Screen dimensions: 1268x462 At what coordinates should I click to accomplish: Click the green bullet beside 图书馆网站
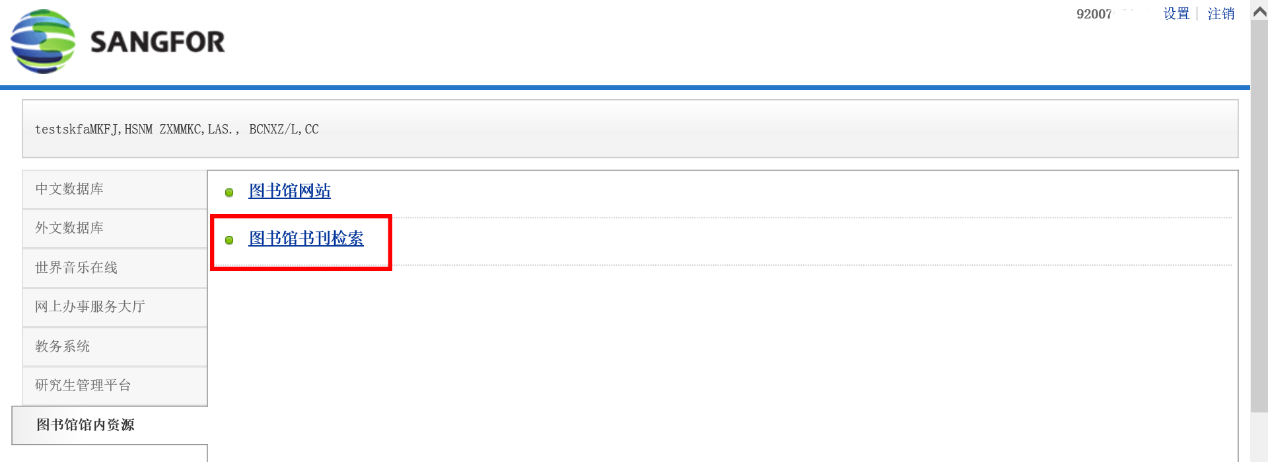coord(229,192)
